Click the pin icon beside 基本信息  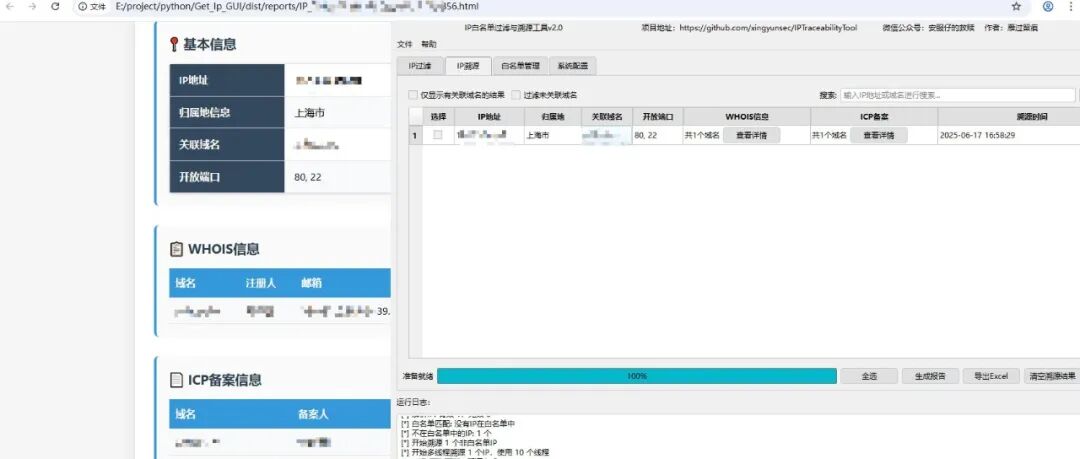tap(174, 45)
